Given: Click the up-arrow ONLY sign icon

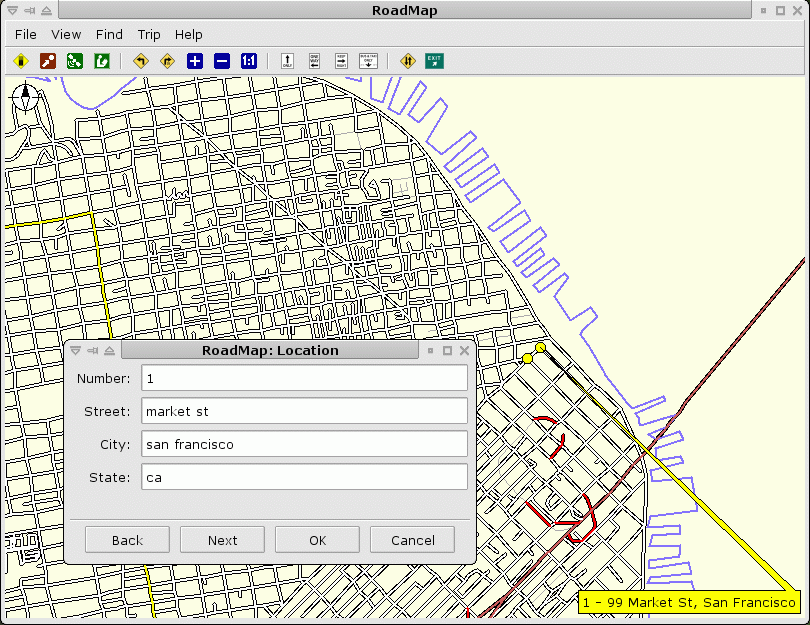Looking at the screenshot, I should pyautogui.click(x=288, y=61).
